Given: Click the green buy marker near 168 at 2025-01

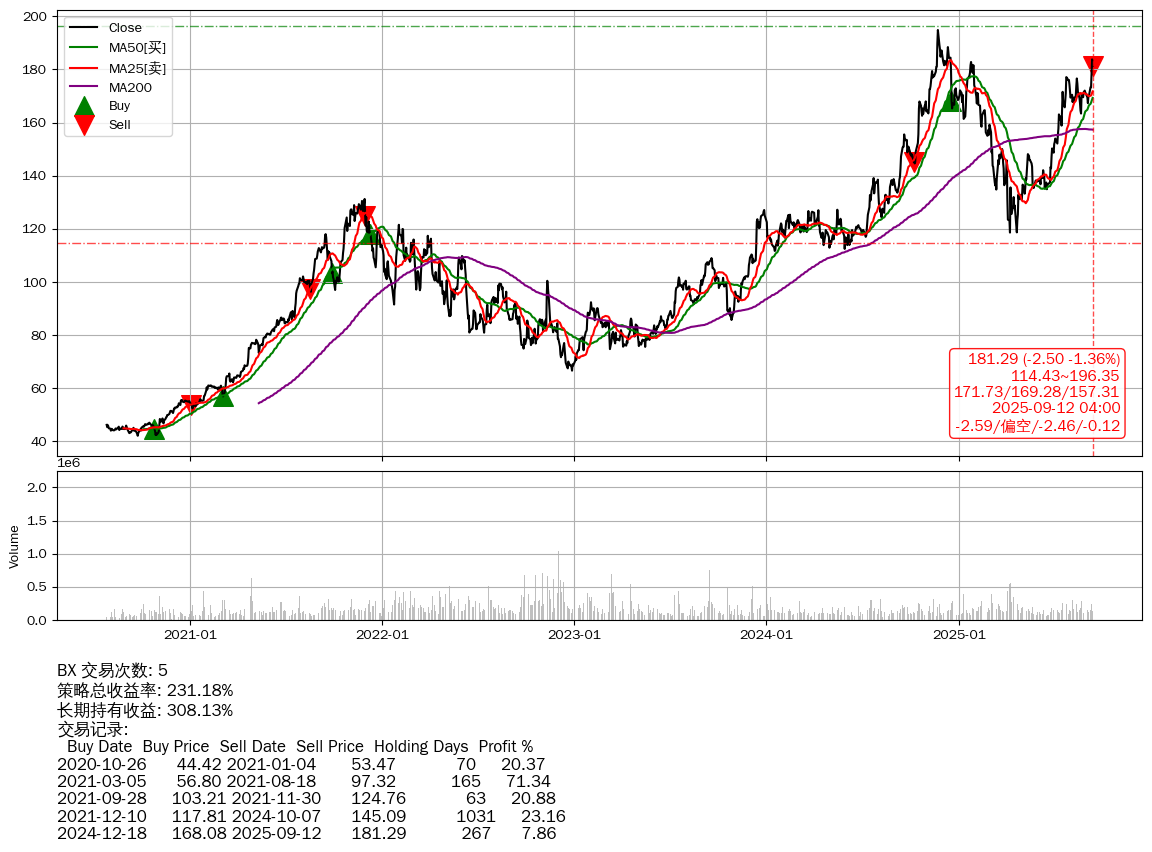Looking at the screenshot, I should [x=951, y=102].
